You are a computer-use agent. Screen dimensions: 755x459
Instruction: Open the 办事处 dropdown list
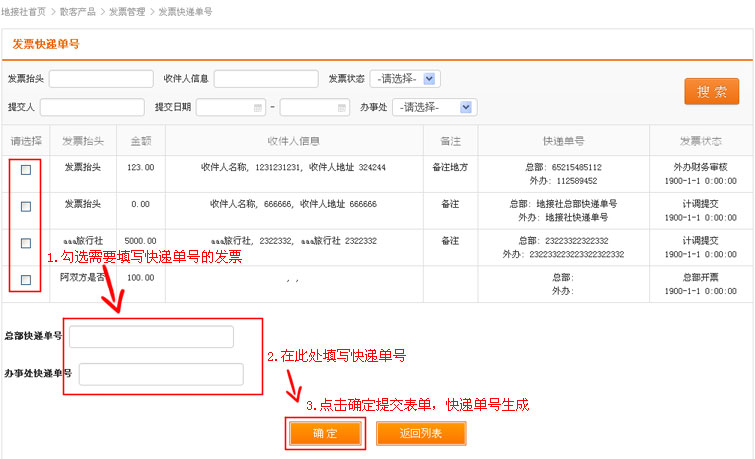[x=465, y=107]
